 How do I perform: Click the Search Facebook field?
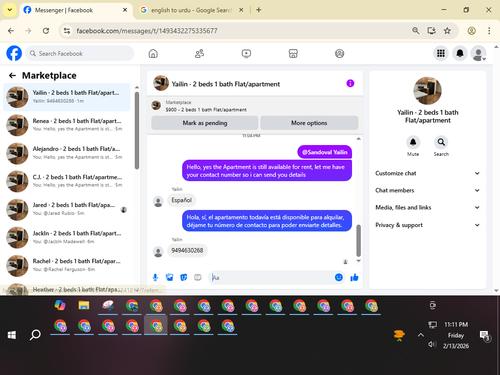(x=80, y=53)
